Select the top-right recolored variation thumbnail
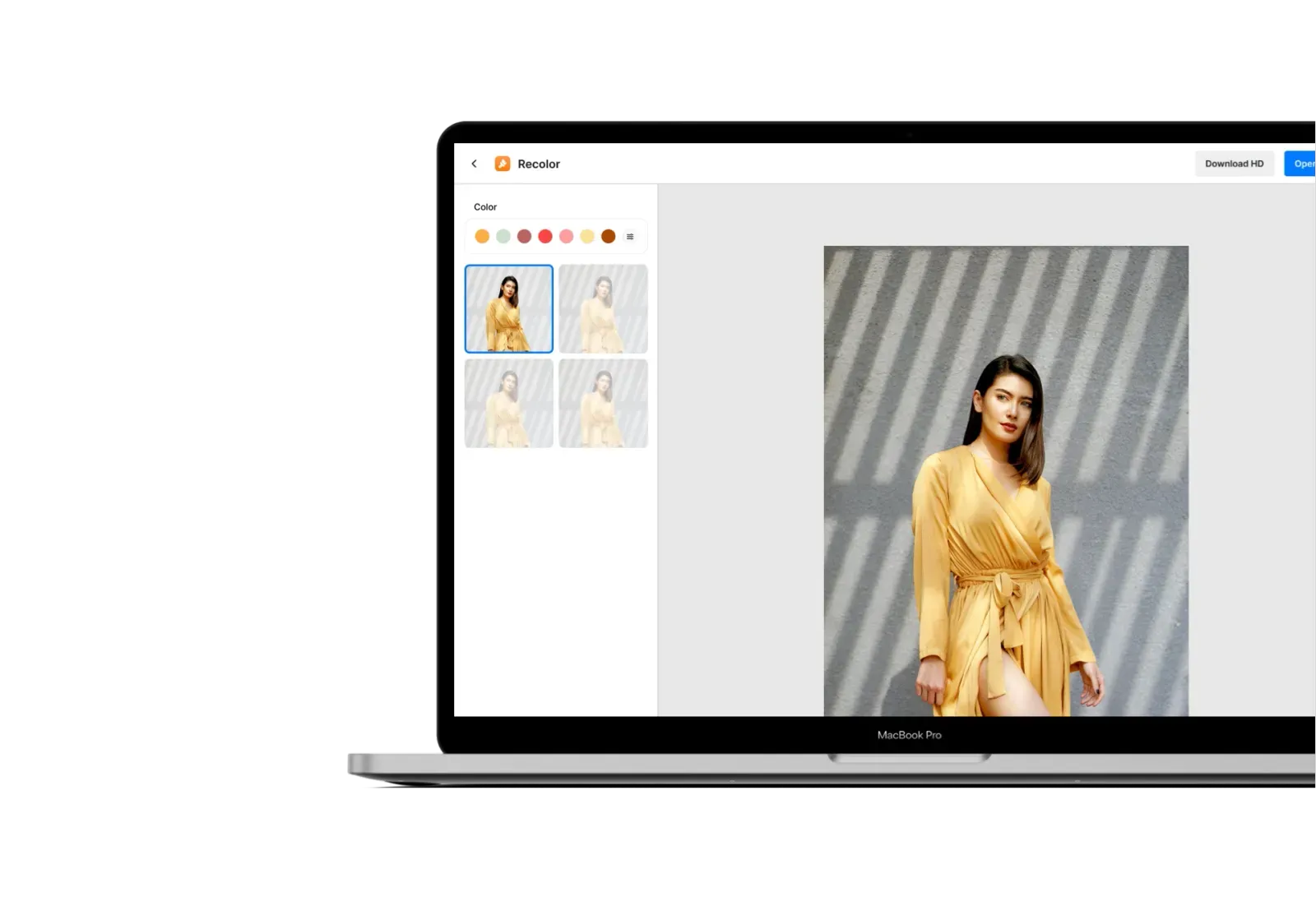 603,308
